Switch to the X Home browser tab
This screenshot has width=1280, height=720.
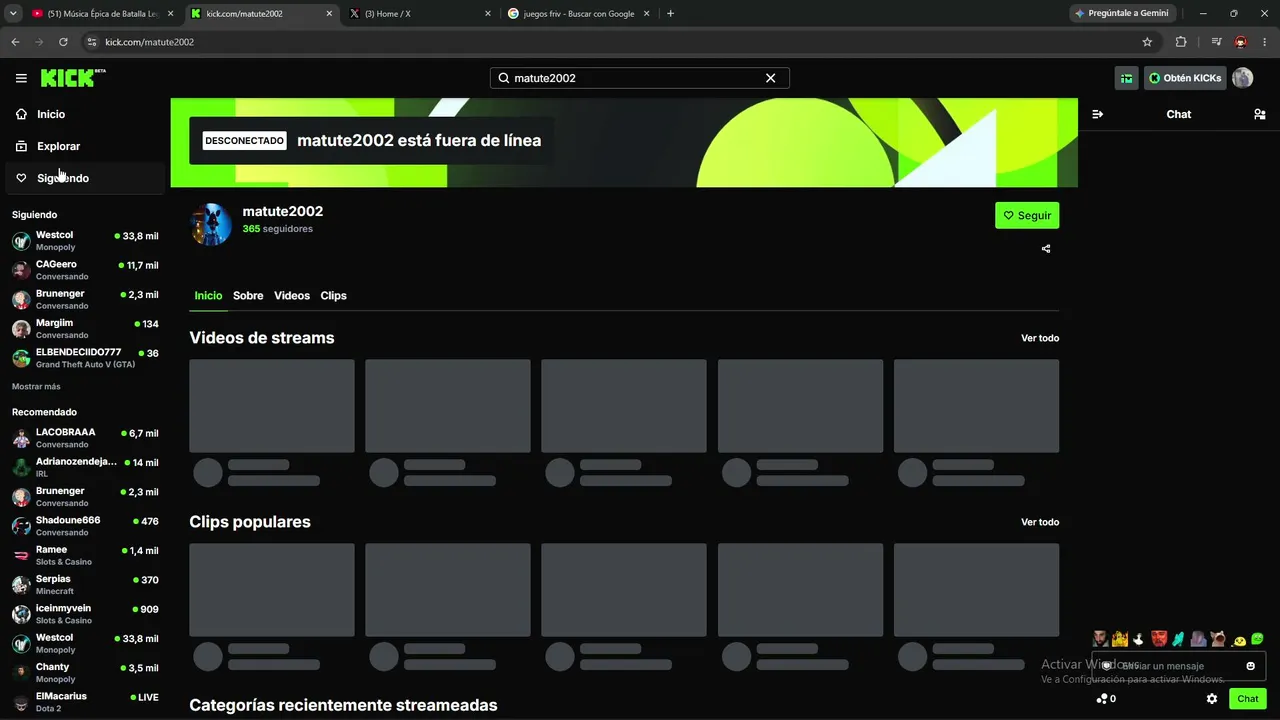click(x=420, y=14)
